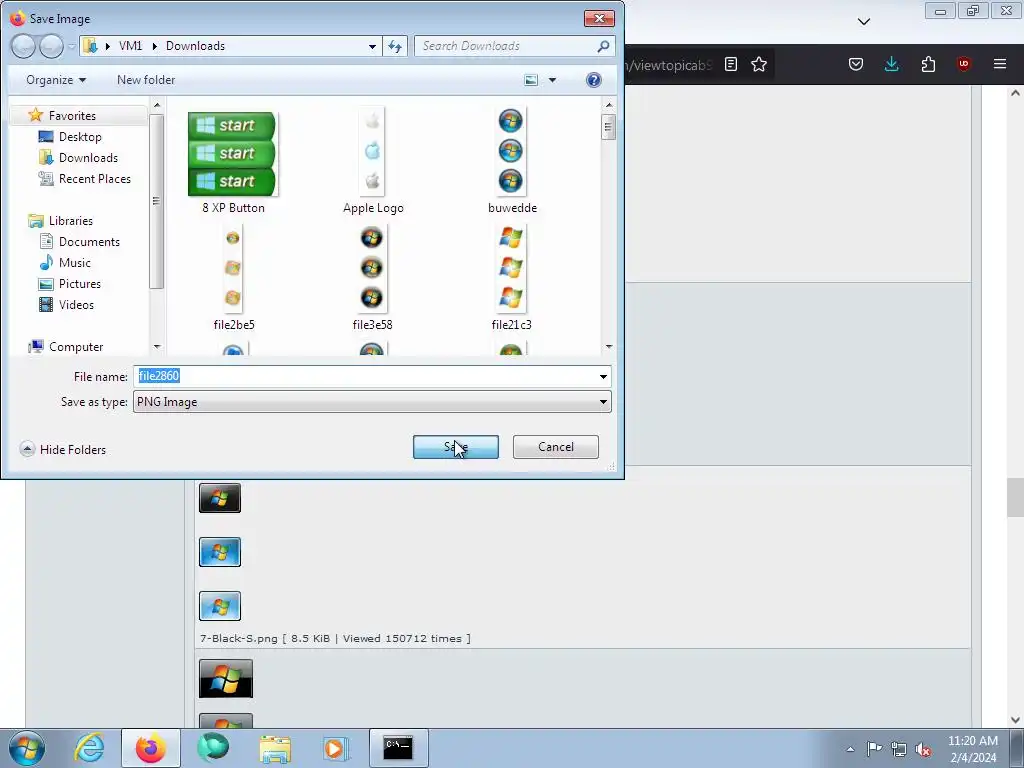This screenshot has height=768, width=1024.
Task: Select Libraries in the navigation pane
Action: 71,221
